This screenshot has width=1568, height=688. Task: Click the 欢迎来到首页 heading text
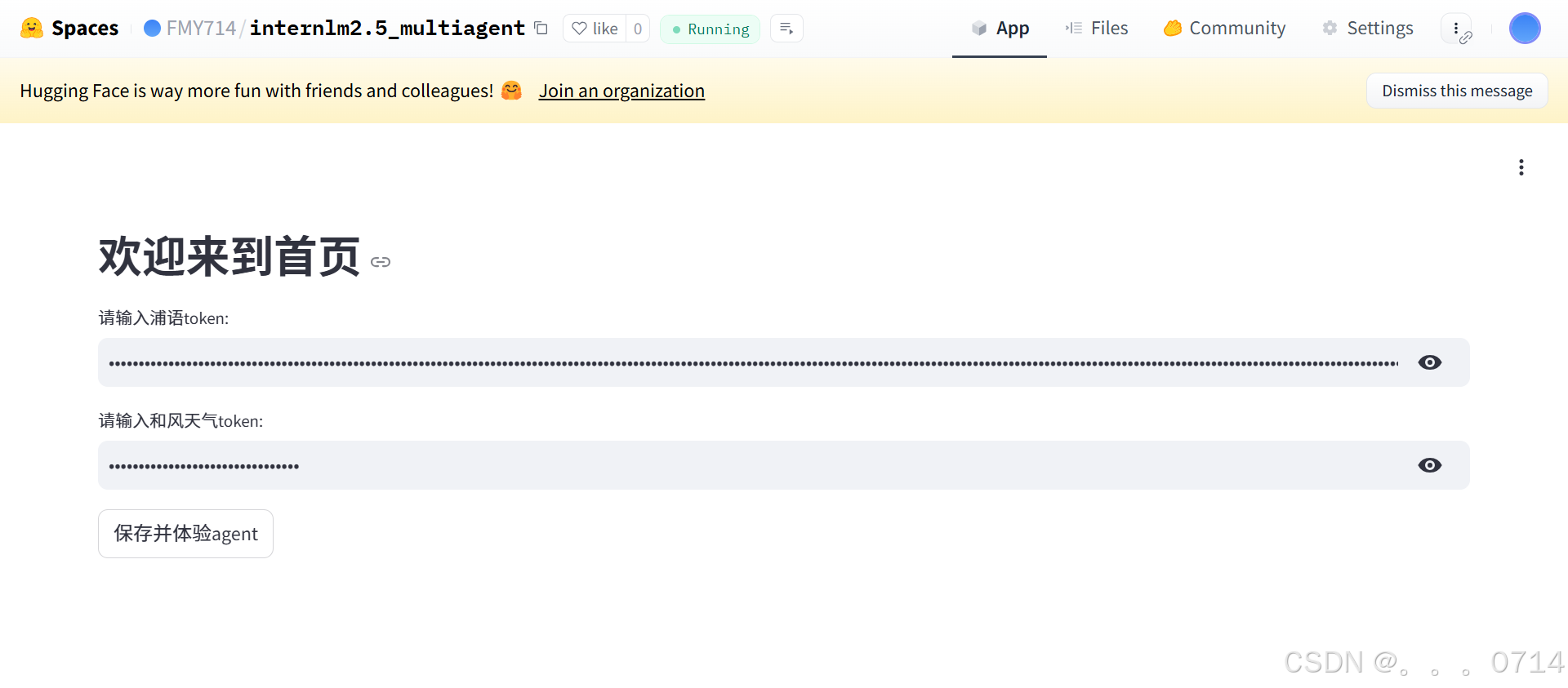[x=229, y=256]
